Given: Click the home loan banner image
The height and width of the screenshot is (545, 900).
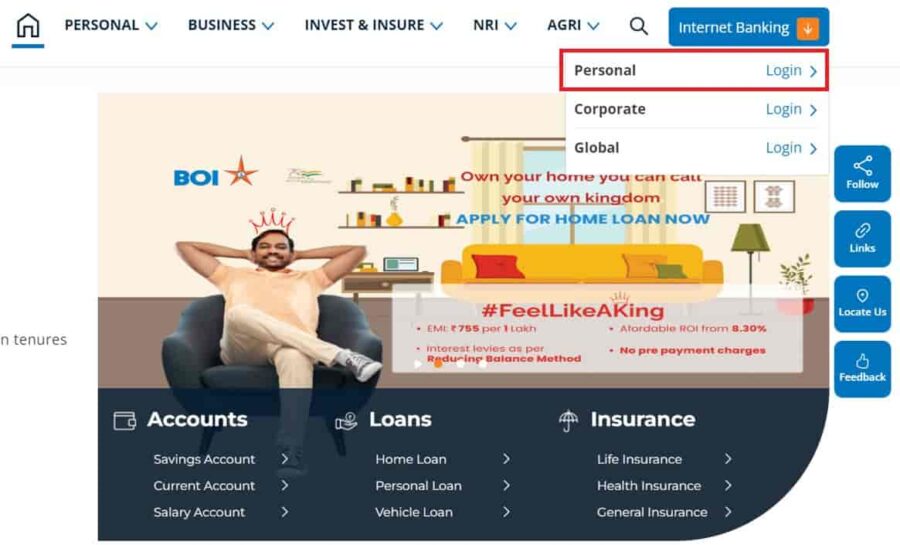Looking at the screenshot, I should pos(463,241).
